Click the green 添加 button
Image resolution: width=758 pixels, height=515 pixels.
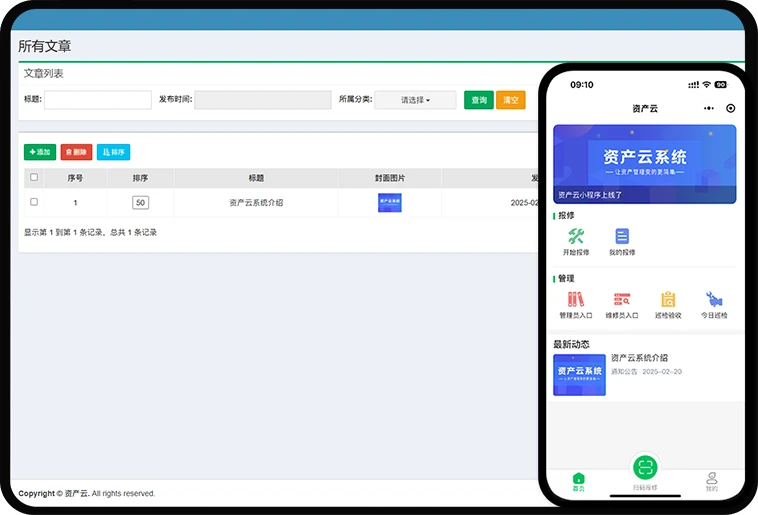(40, 152)
